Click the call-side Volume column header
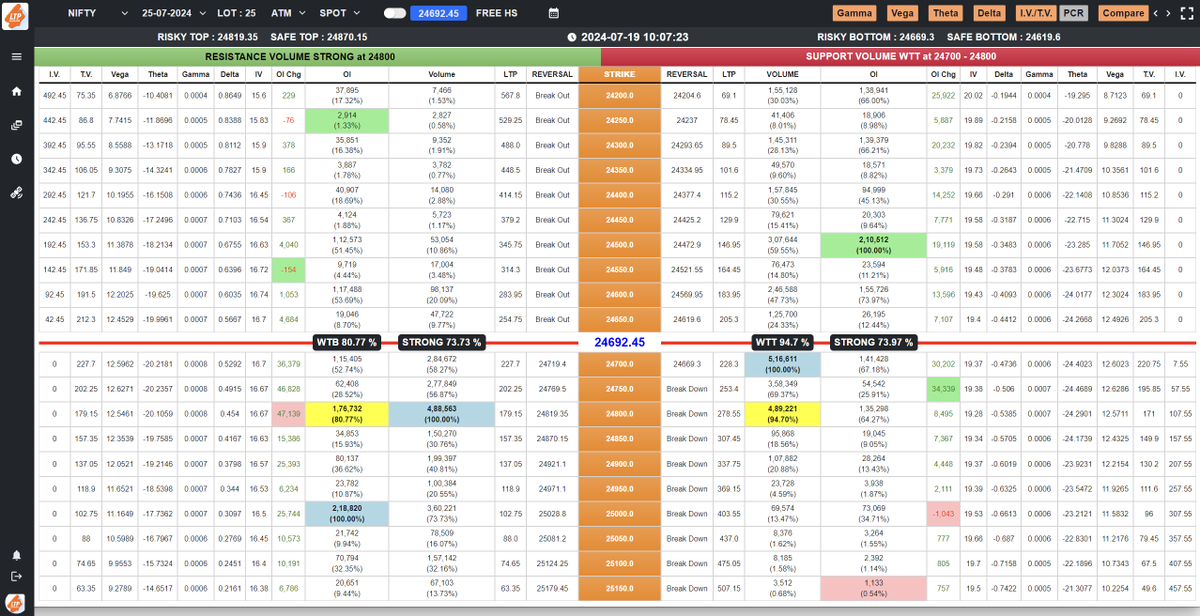 (442, 74)
